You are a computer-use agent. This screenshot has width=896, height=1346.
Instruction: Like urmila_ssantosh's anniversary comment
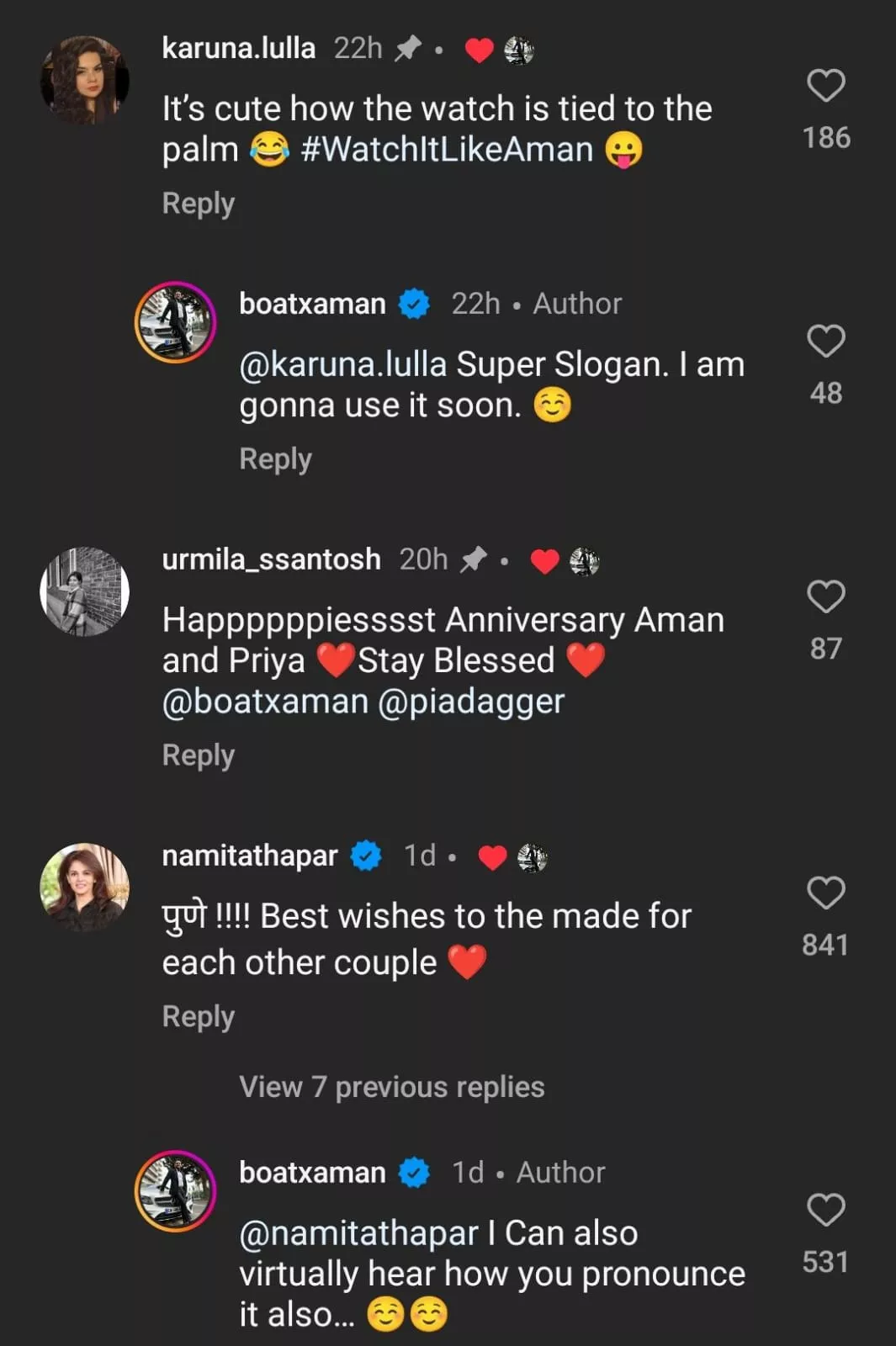pos(825,597)
